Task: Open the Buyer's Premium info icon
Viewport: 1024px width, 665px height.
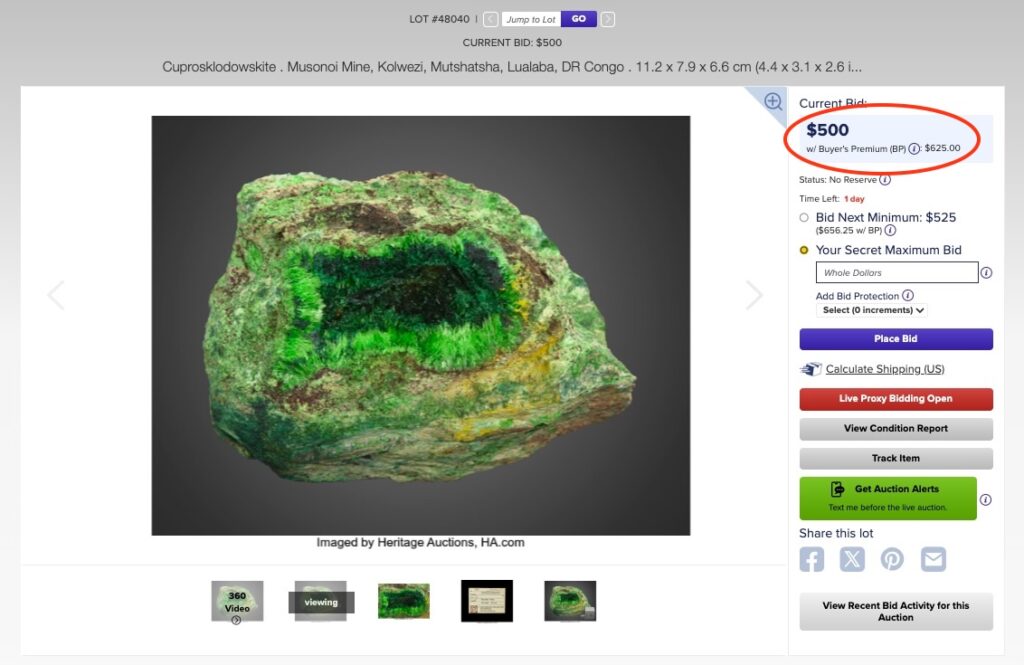Action: (916, 147)
